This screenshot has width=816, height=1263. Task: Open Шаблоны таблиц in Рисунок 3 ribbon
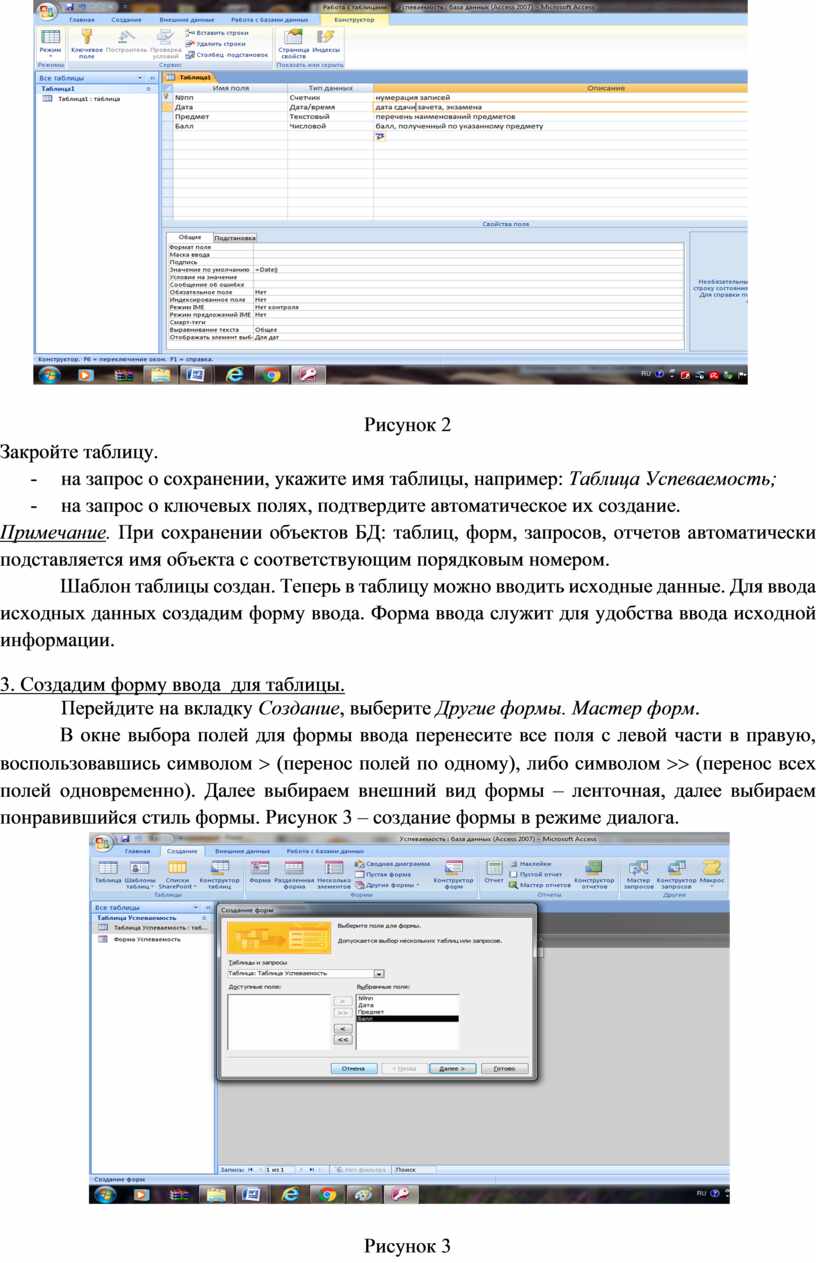pyautogui.click(x=139, y=875)
